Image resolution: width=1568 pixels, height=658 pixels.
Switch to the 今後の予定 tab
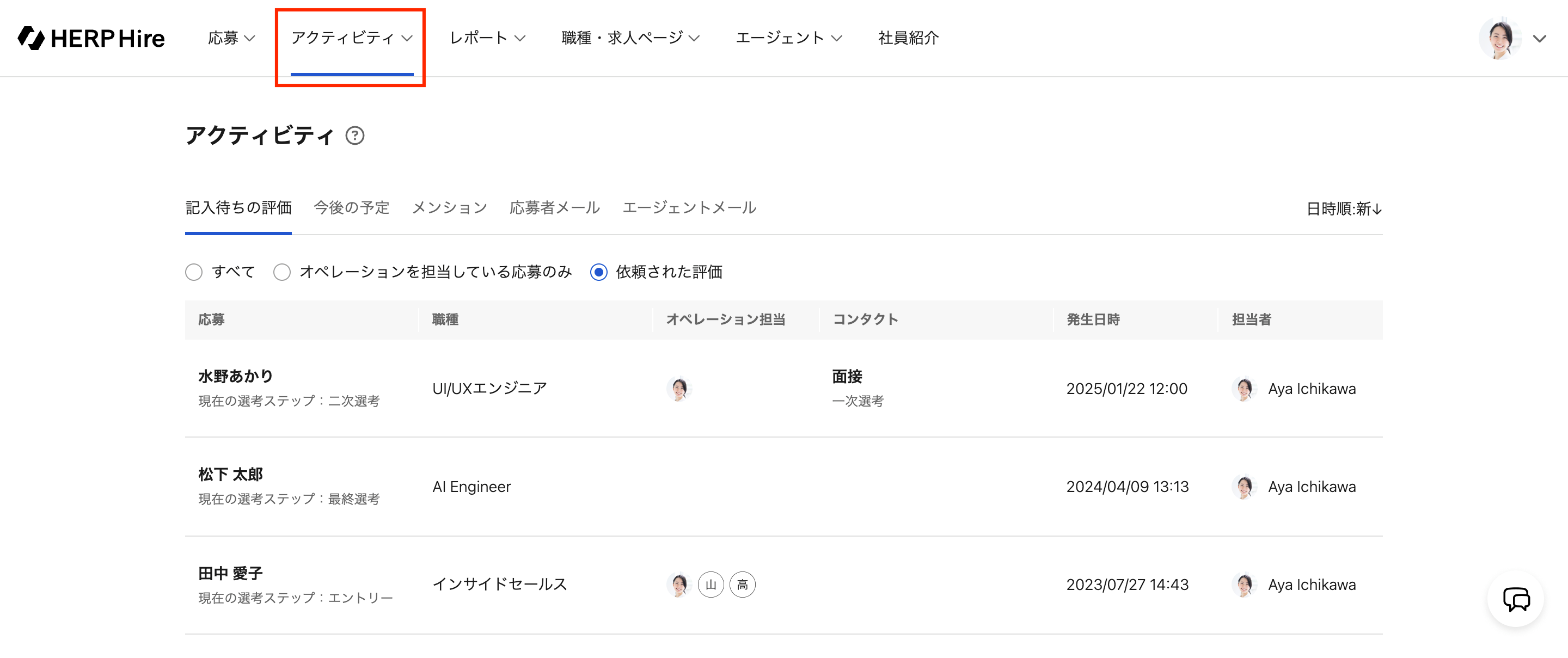(351, 207)
